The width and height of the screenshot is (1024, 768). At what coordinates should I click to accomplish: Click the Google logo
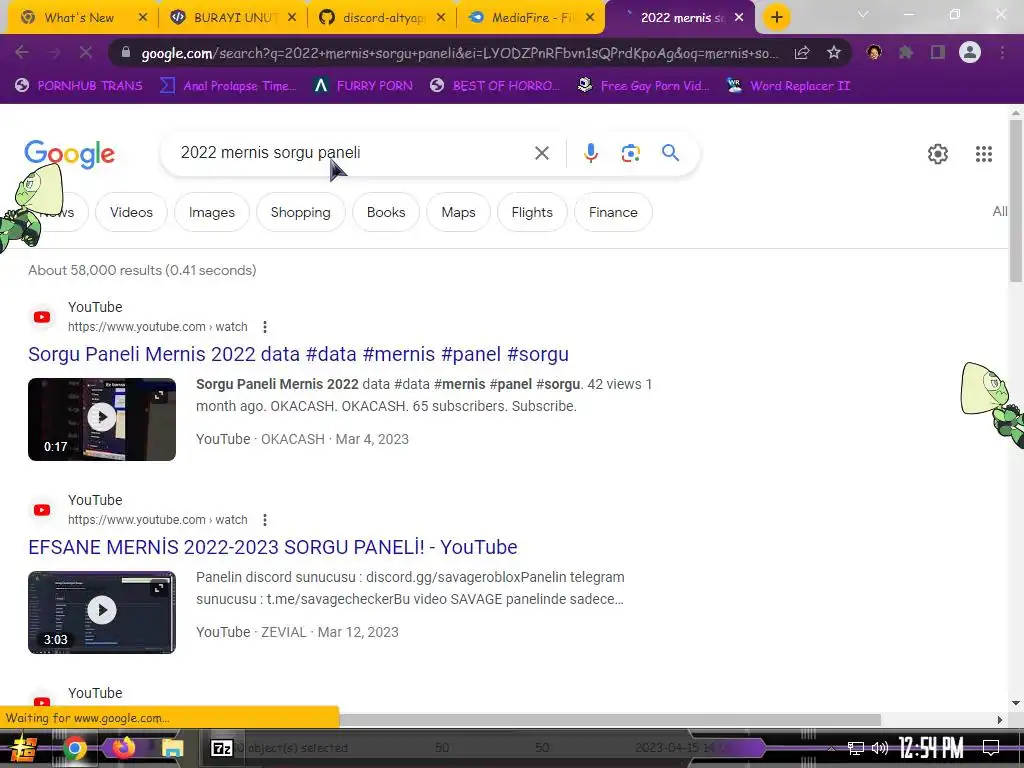coord(69,154)
